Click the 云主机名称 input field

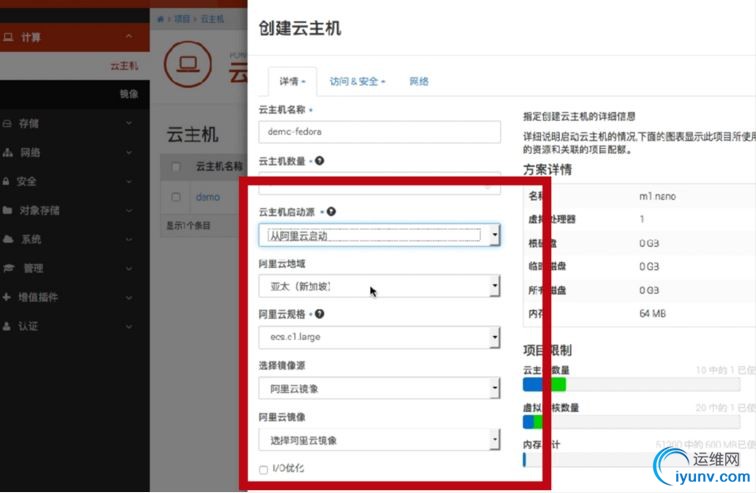[379, 132]
